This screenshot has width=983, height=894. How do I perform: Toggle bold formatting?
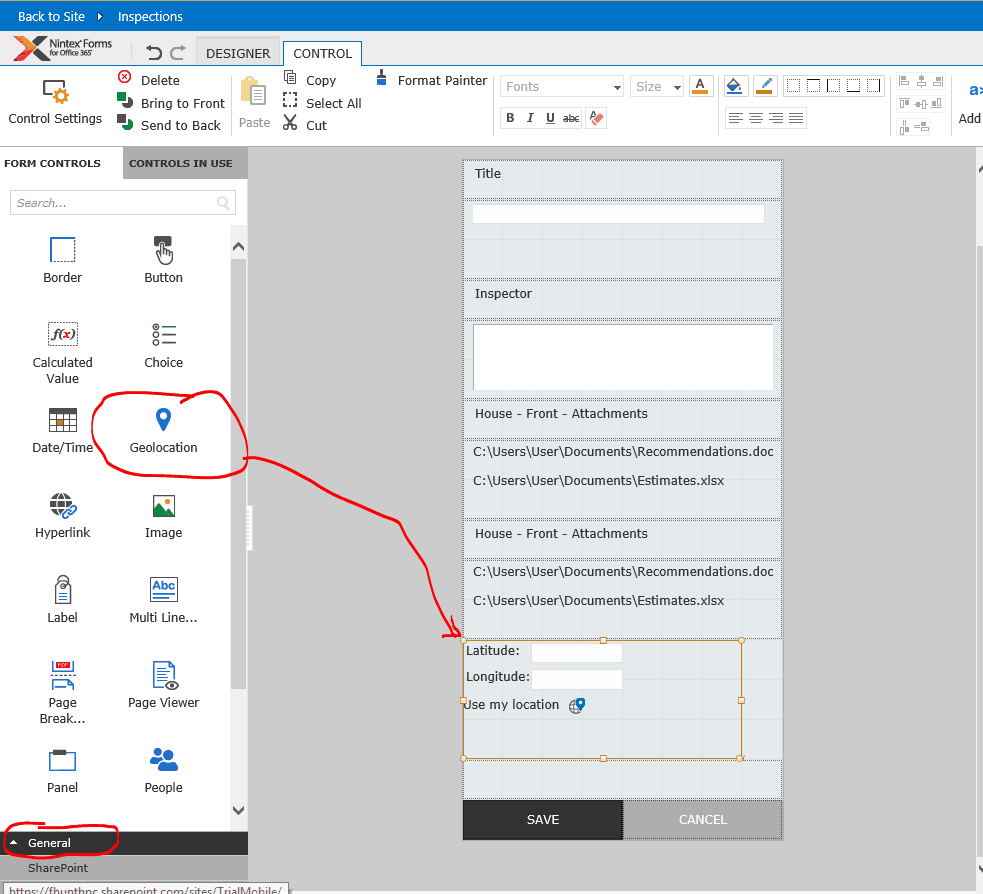tap(510, 118)
